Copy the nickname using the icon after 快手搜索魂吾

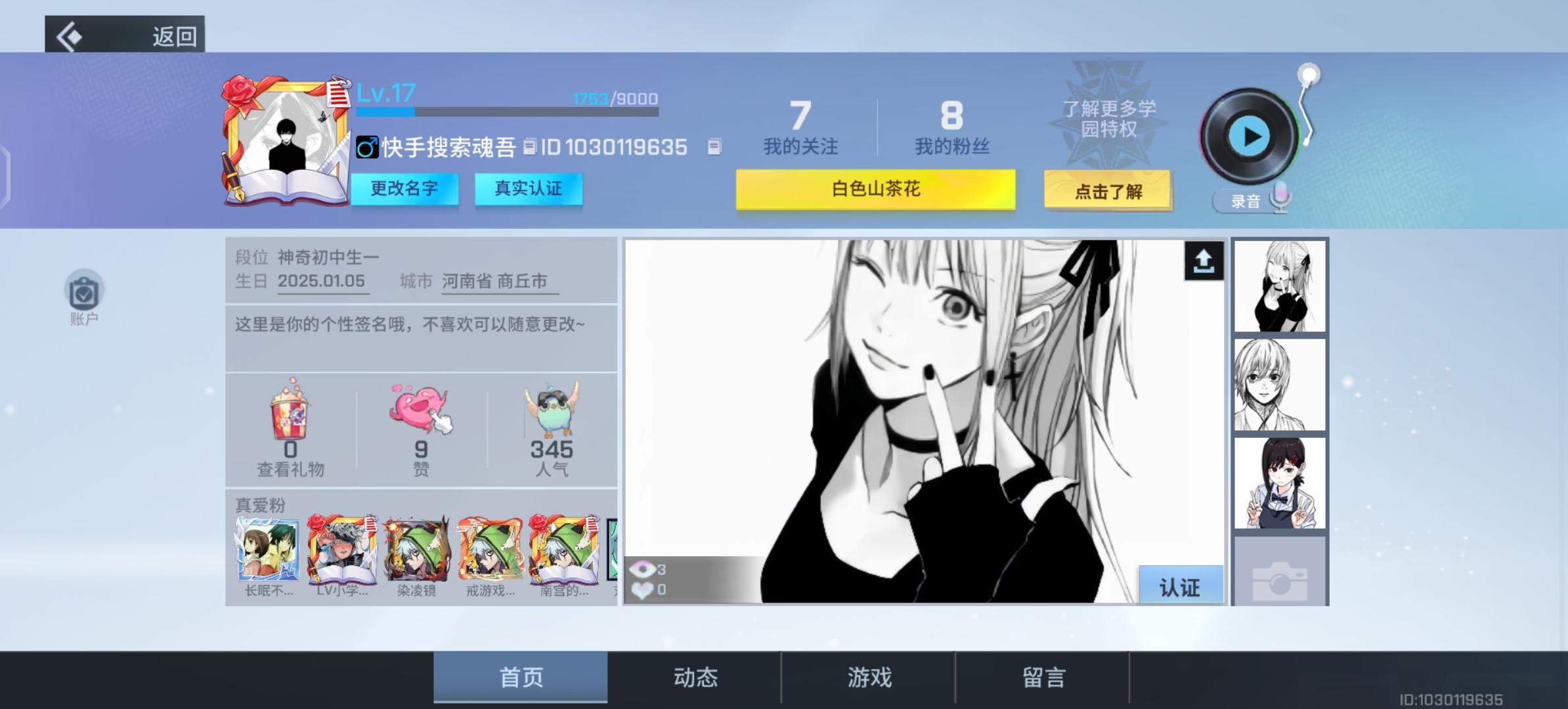click(x=529, y=146)
